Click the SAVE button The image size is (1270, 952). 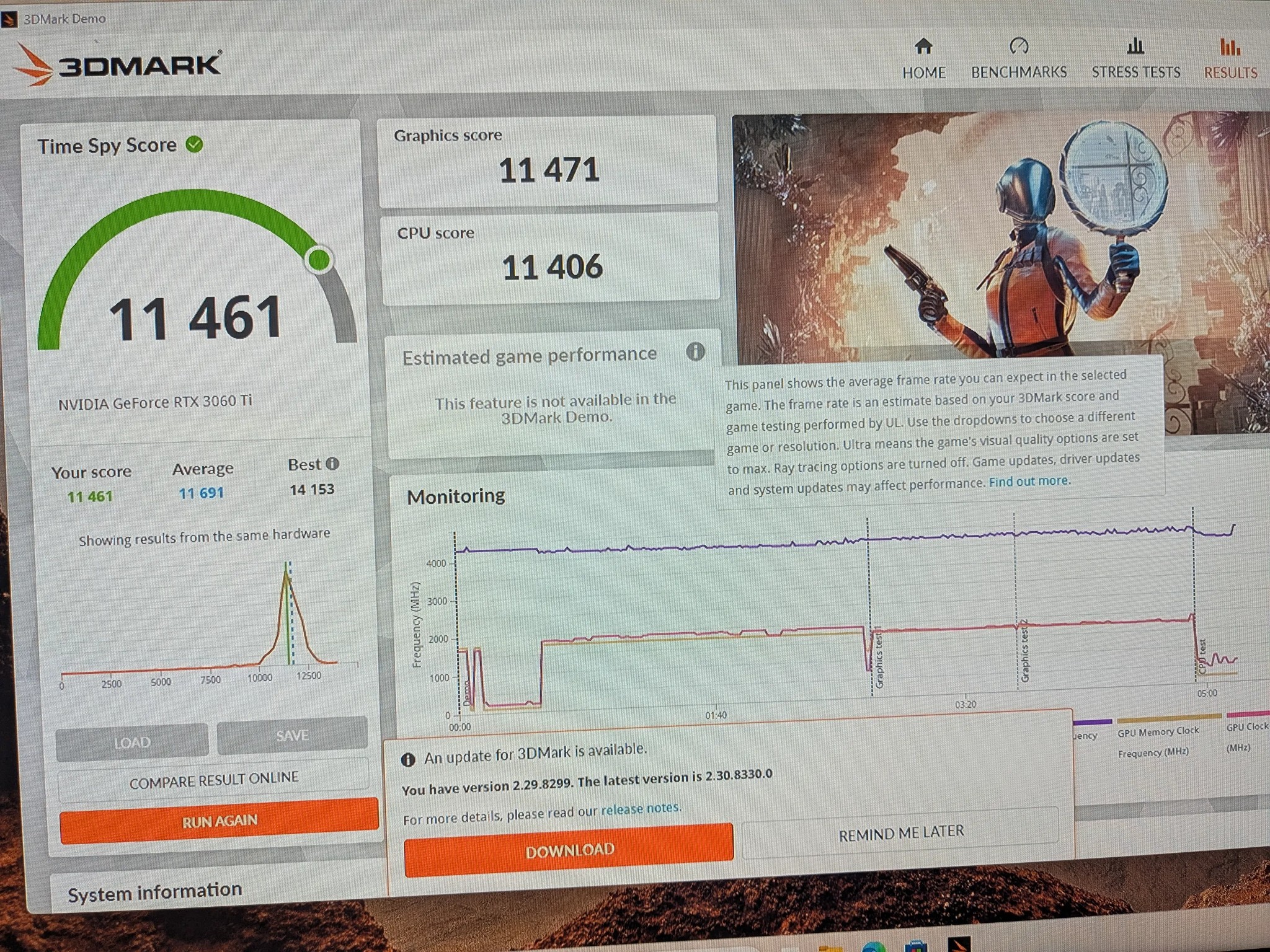292,735
